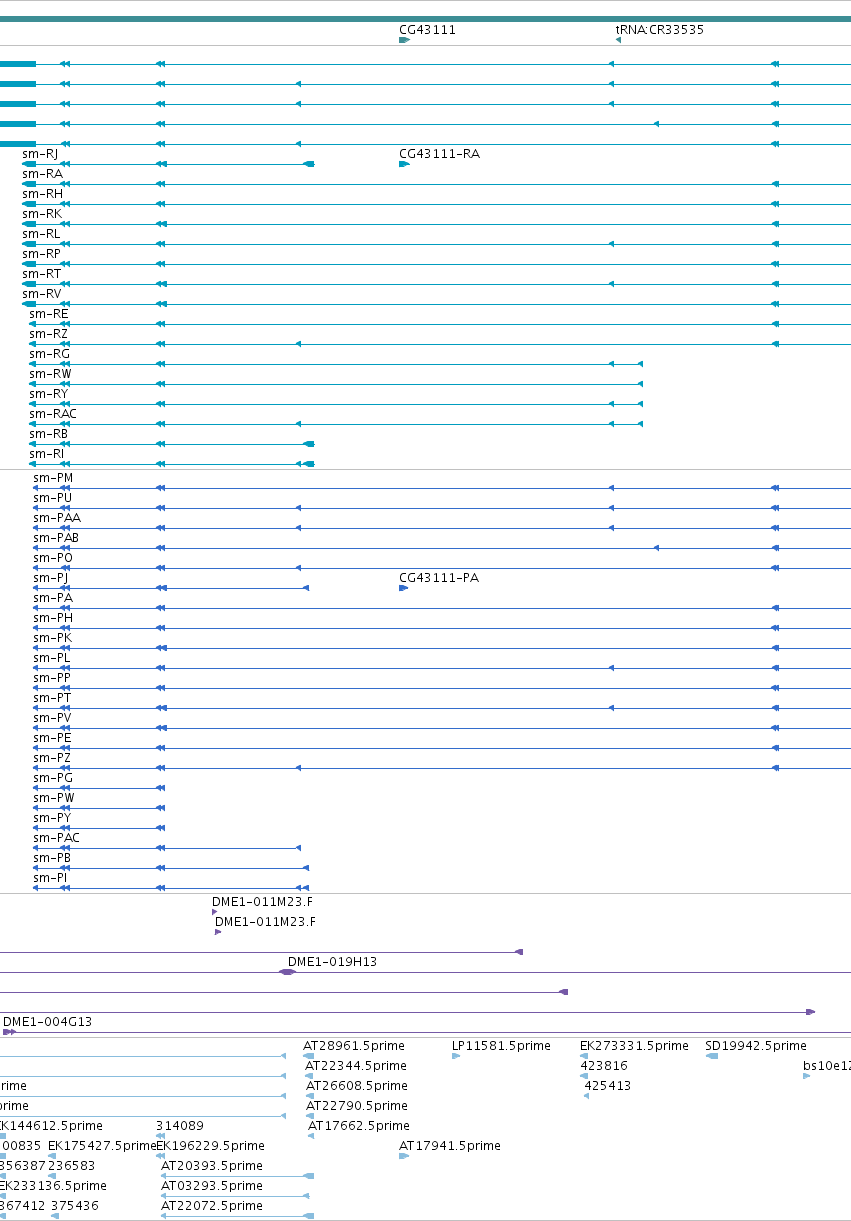Select the sm-RJ transcript label

(40, 154)
